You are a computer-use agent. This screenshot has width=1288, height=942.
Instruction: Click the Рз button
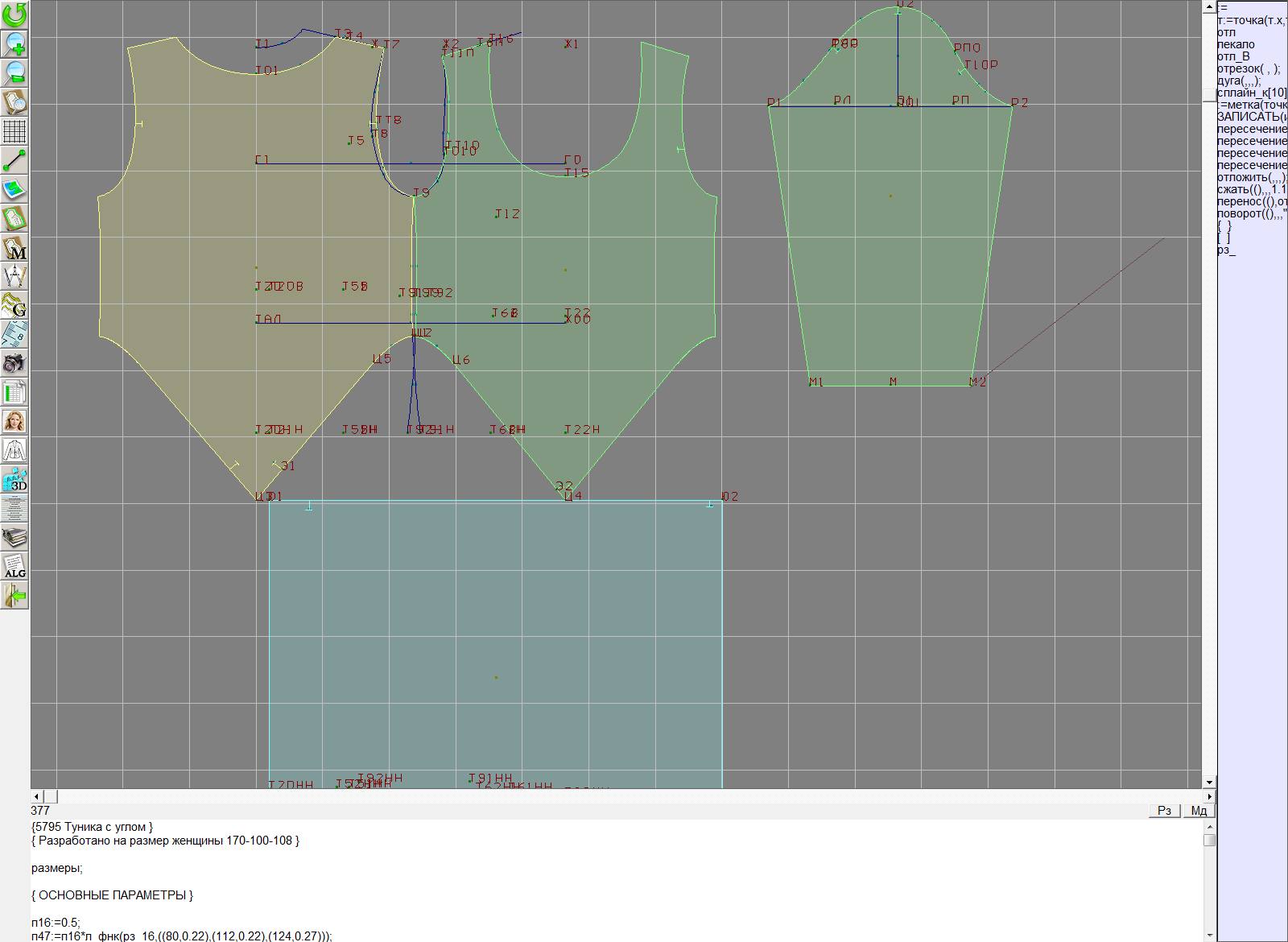coord(1164,811)
